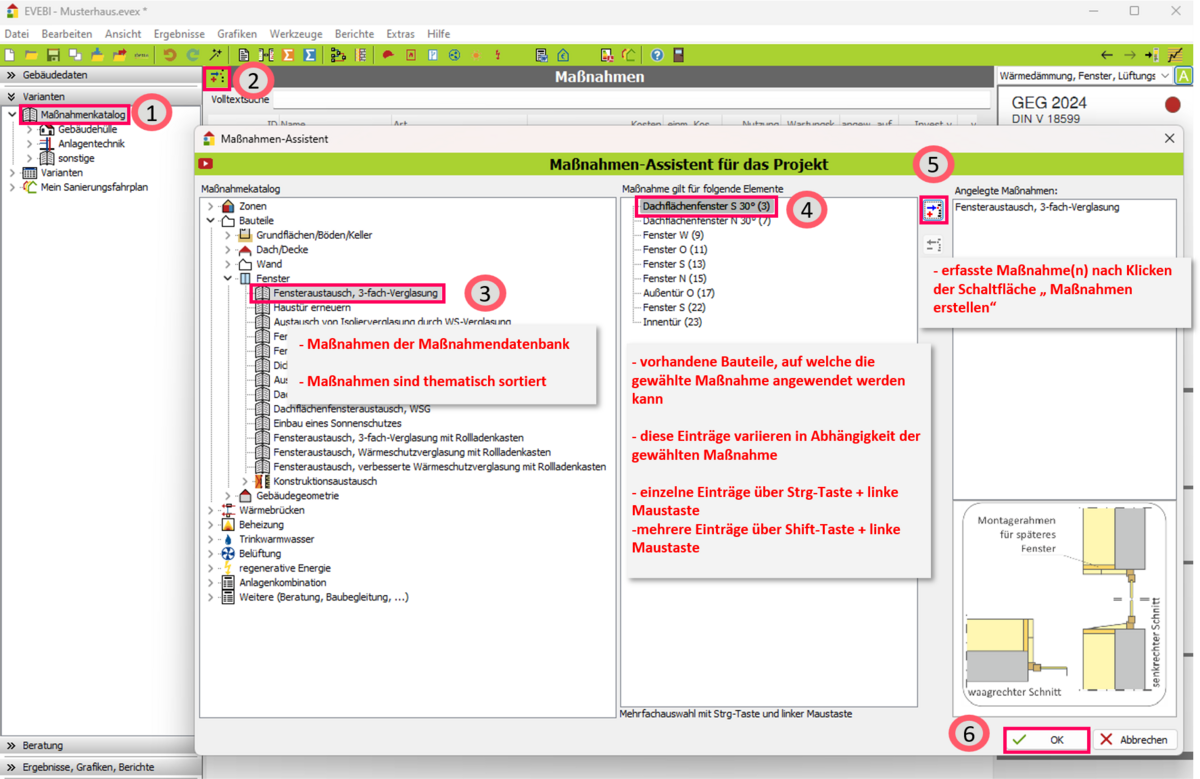Click the save diskette icon in toolbar
Image resolution: width=1200 pixels, height=779 pixels.
click(53, 55)
